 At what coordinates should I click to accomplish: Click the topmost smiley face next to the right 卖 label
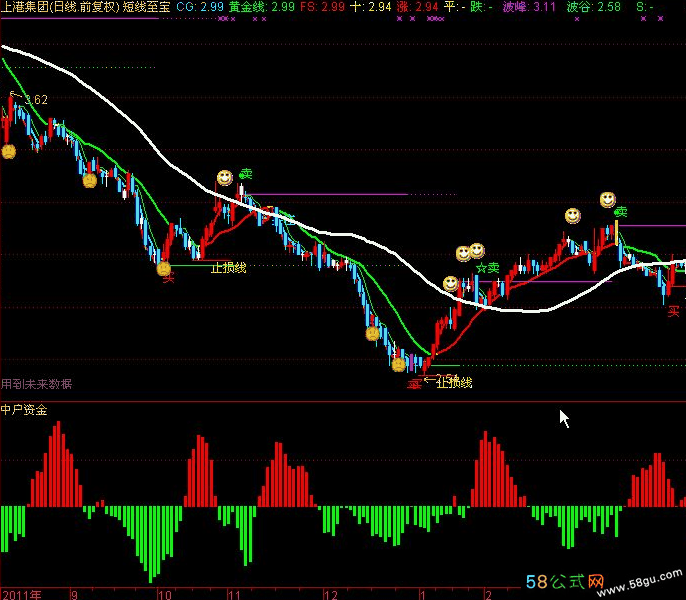click(x=607, y=200)
